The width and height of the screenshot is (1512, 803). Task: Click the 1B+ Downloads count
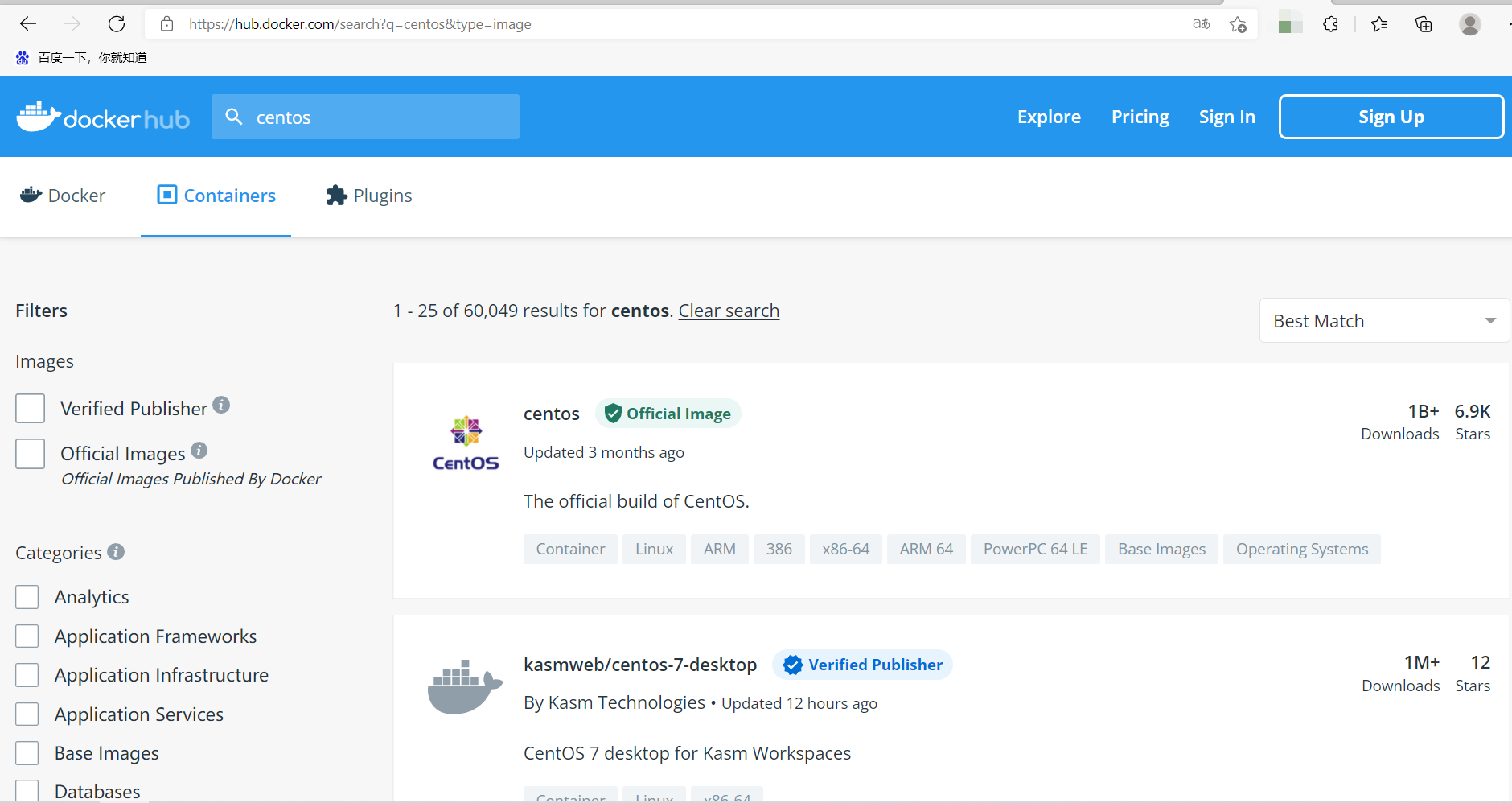[x=1400, y=422]
